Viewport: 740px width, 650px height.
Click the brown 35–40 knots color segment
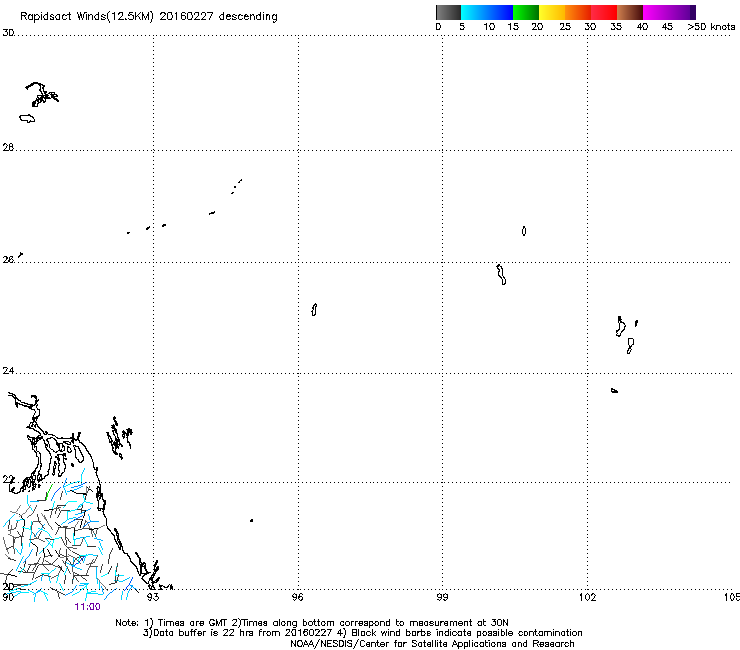point(630,12)
